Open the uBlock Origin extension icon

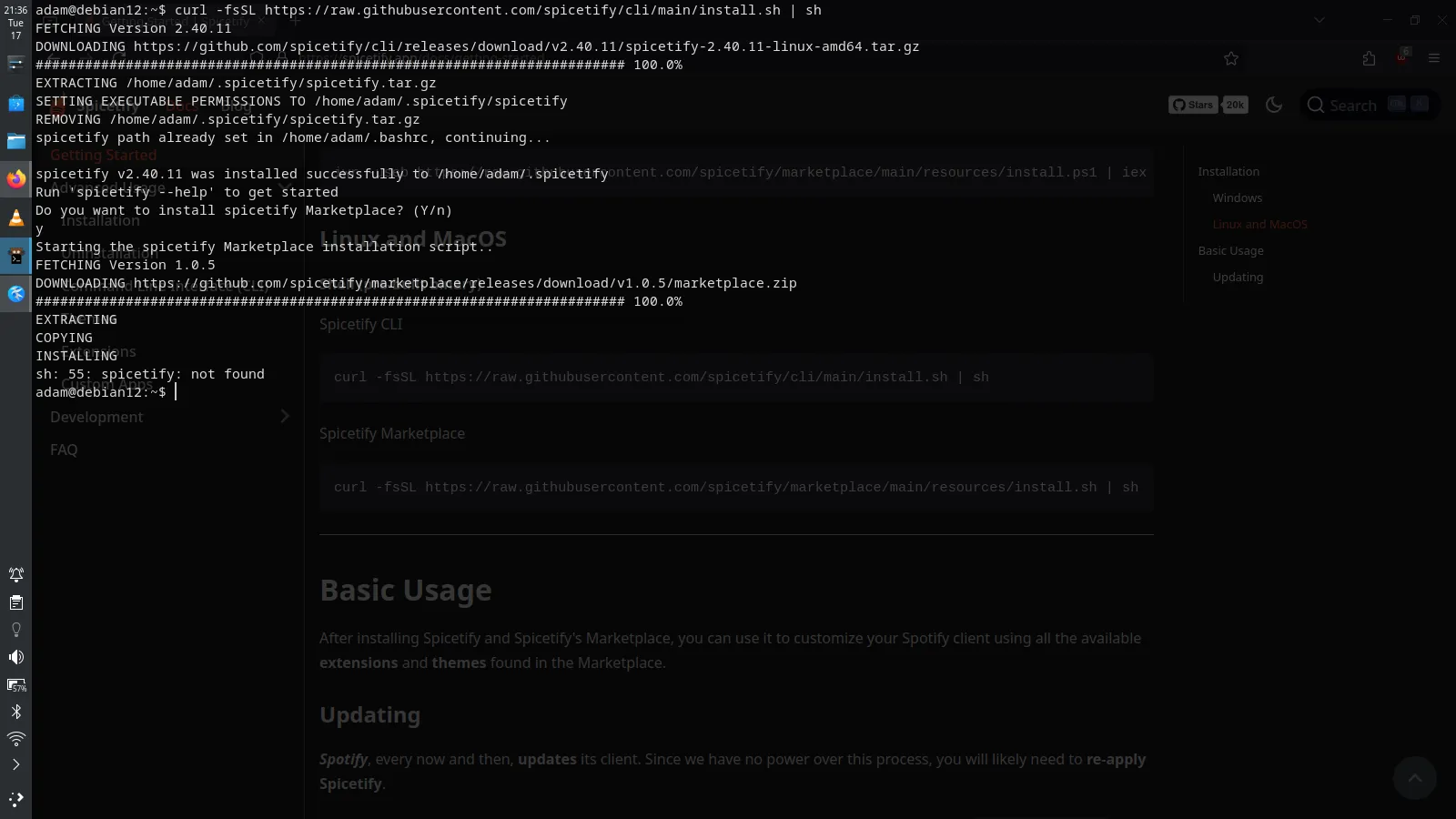click(1402, 56)
